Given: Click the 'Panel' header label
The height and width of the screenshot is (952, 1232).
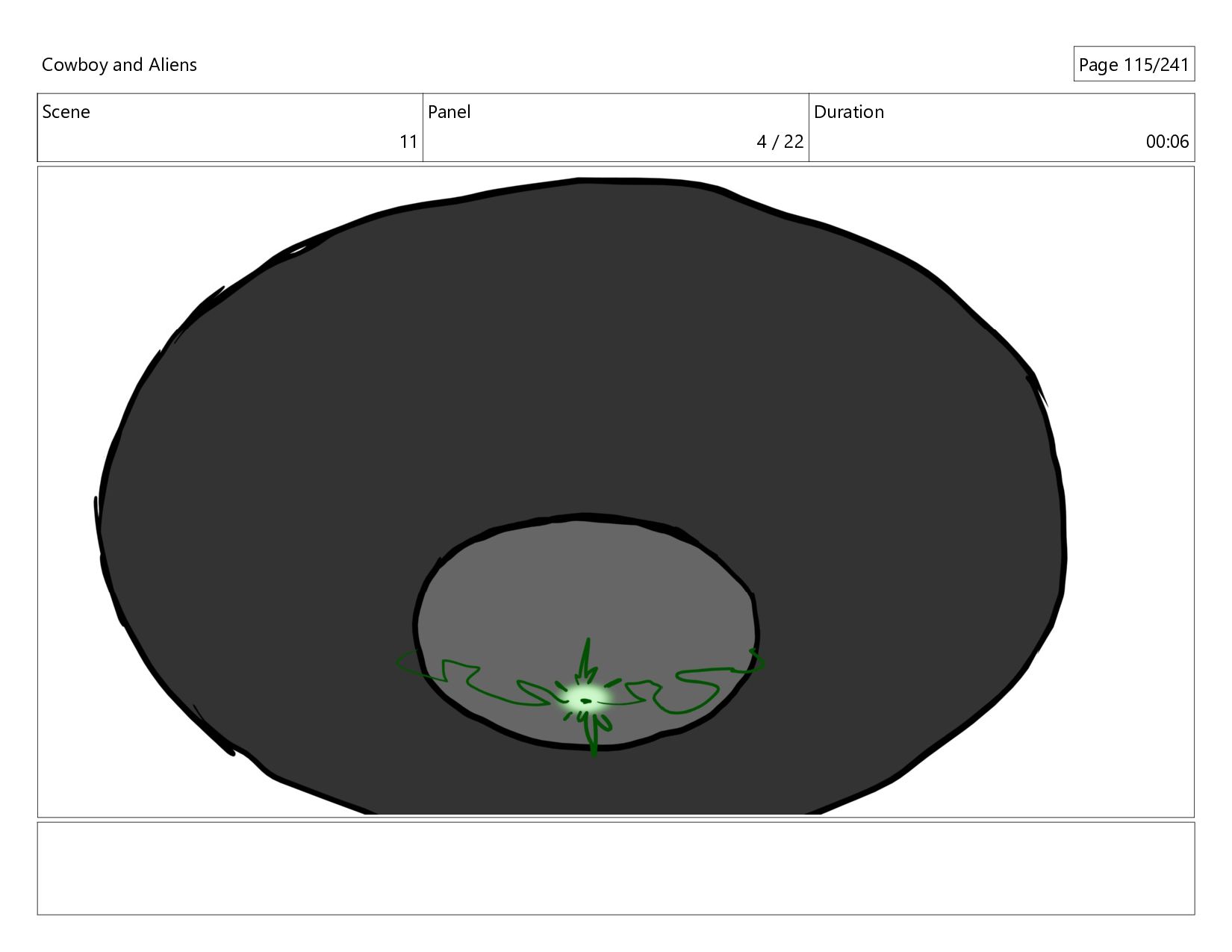Looking at the screenshot, I should click(x=449, y=112).
